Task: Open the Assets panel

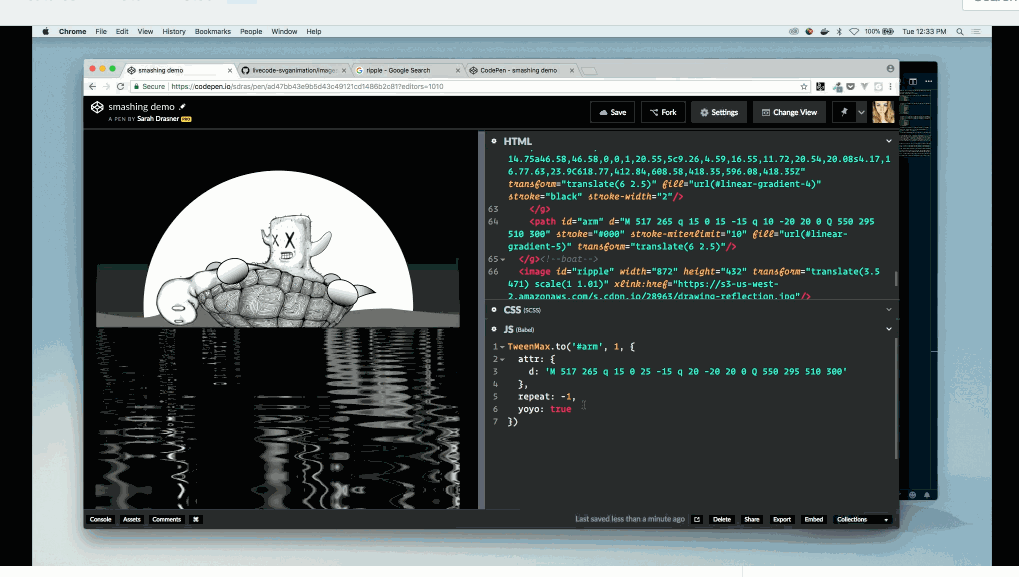Action: pos(132,519)
